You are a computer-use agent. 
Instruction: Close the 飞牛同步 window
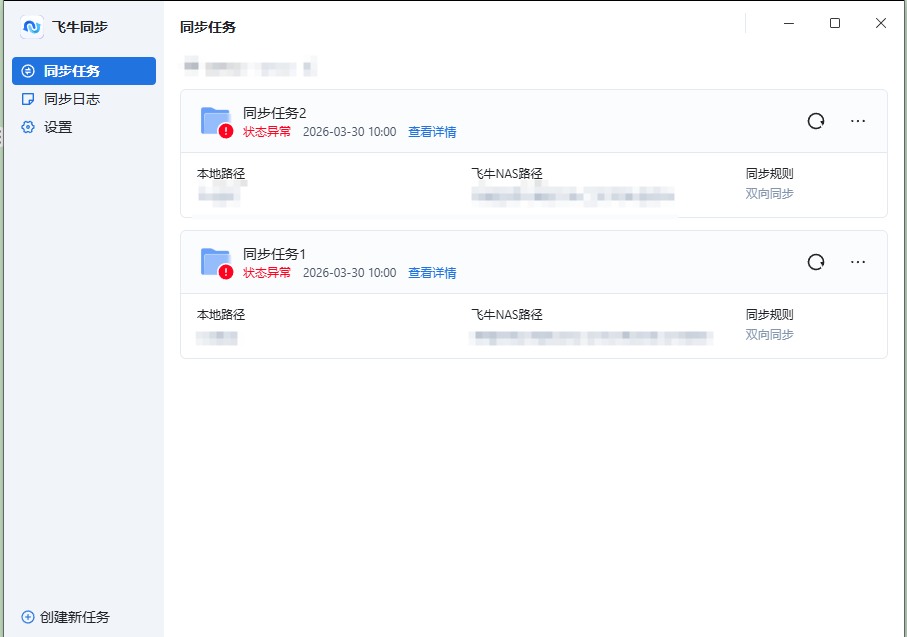880,23
